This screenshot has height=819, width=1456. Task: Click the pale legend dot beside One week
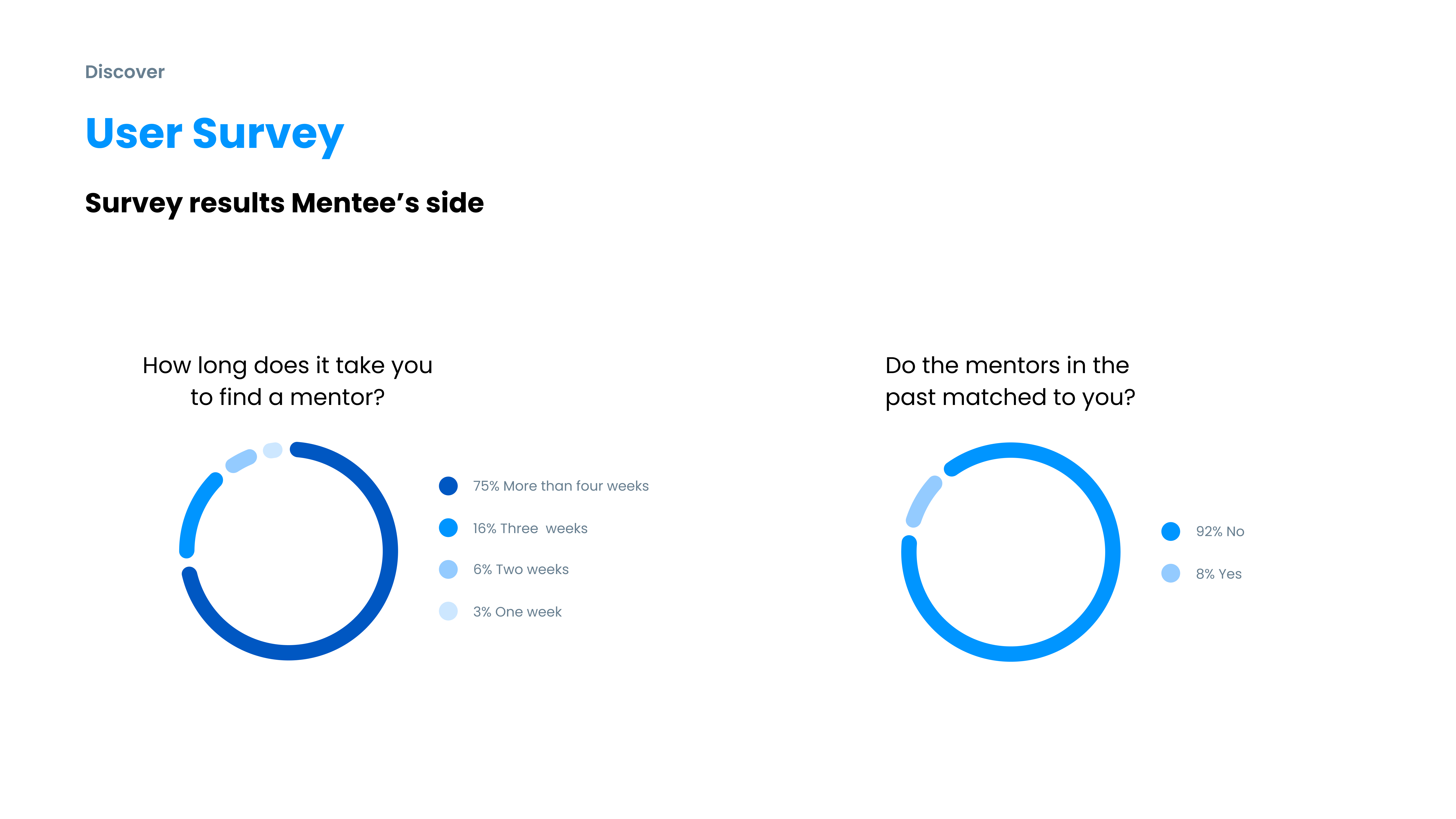pyautogui.click(x=448, y=611)
